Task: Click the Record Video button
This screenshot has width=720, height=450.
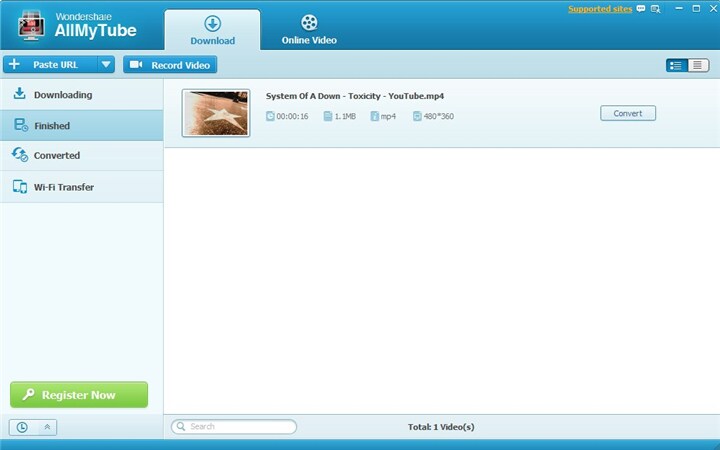Action: tap(170, 65)
